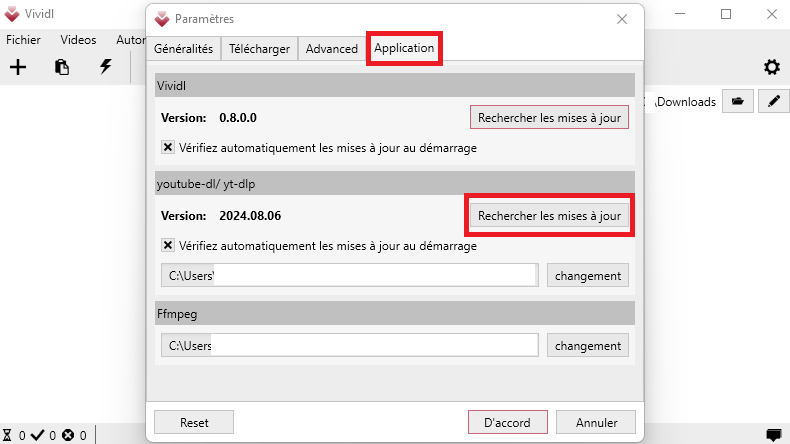Click the hourglass pending counter icon

click(x=7, y=435)
